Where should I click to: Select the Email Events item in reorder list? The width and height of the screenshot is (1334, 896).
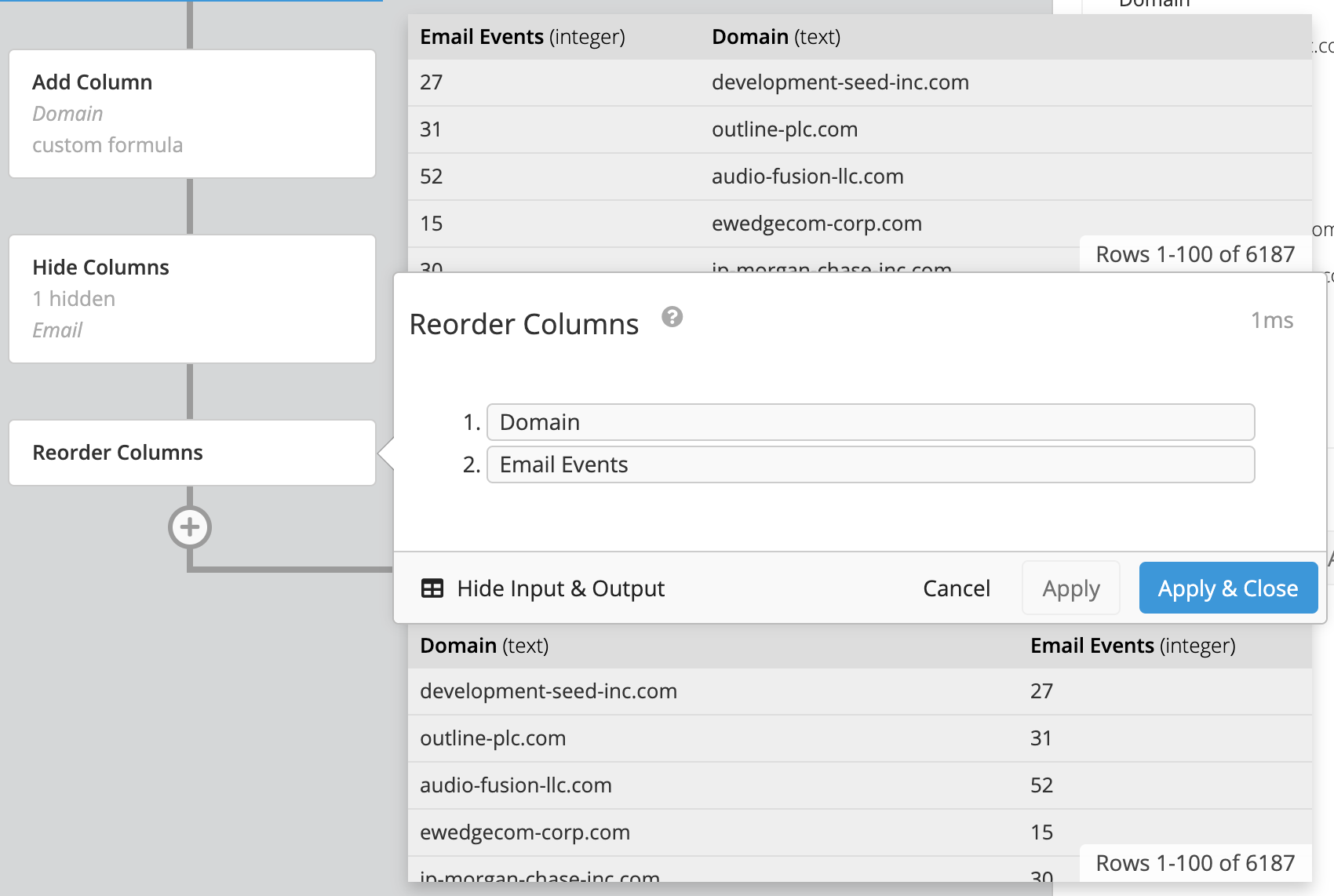point(870,464)
